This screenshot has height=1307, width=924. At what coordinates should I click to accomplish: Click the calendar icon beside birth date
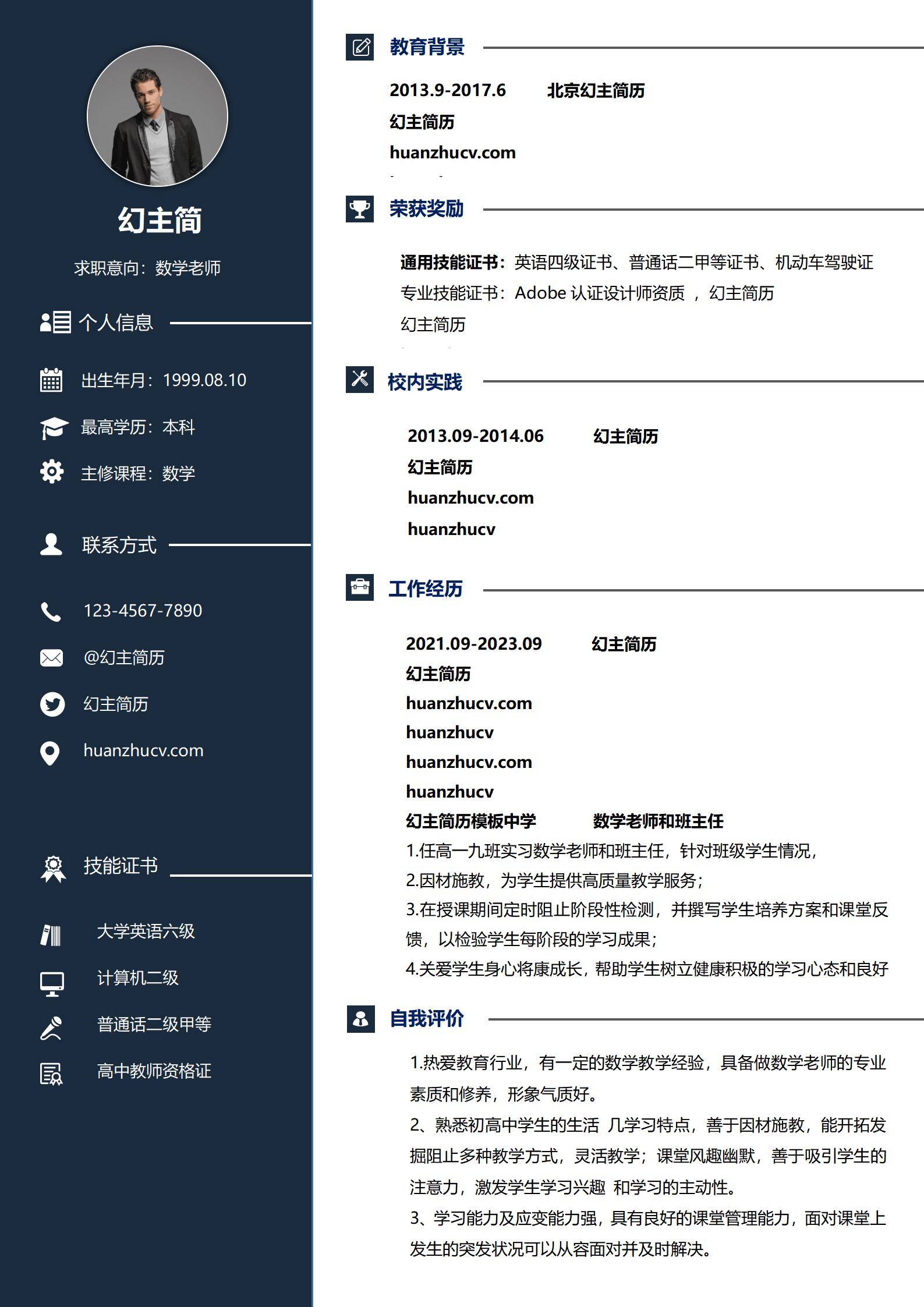pos(51,380)
